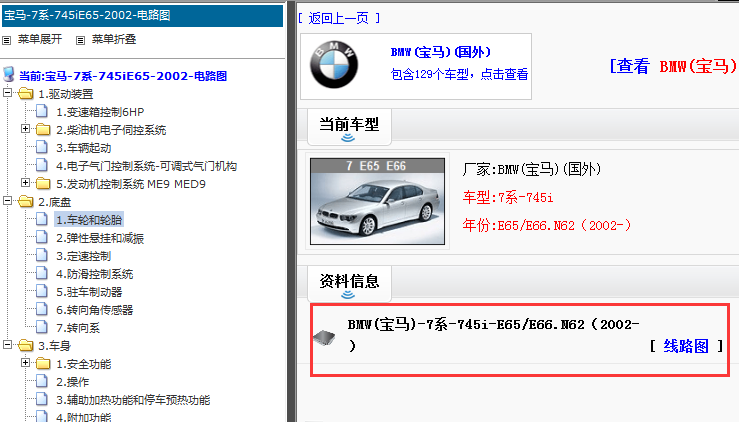Select 4.电子气门控制系统-可调式气门机构 tree row
Viewport: 739px width, 422px height.
[146, 165]
